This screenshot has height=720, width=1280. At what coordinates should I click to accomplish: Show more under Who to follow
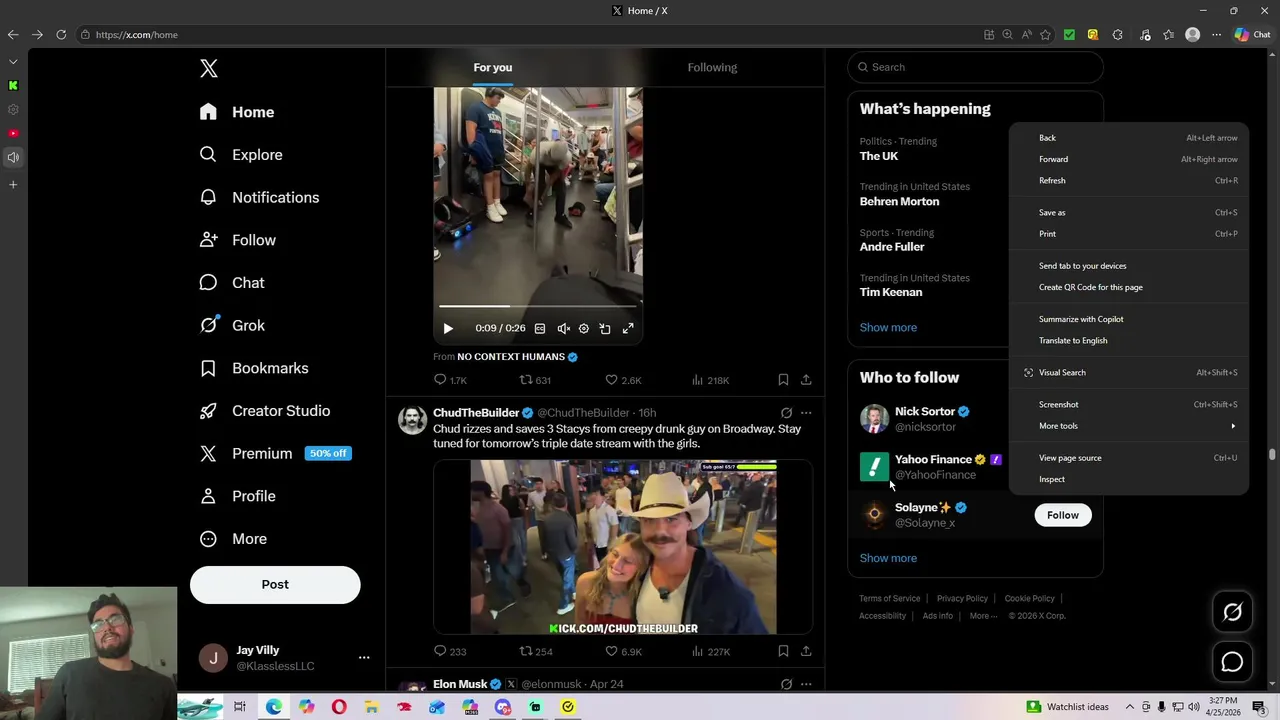click(888, 558)
